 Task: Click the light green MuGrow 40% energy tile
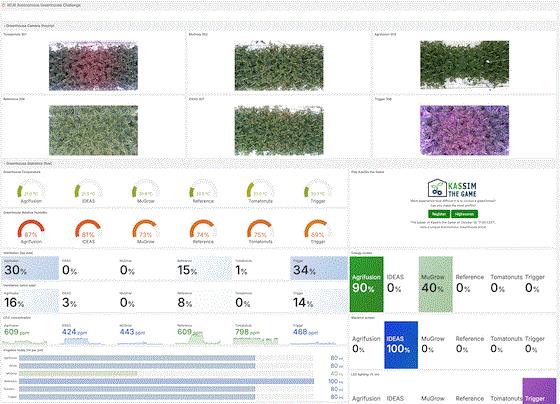point(436,284)
